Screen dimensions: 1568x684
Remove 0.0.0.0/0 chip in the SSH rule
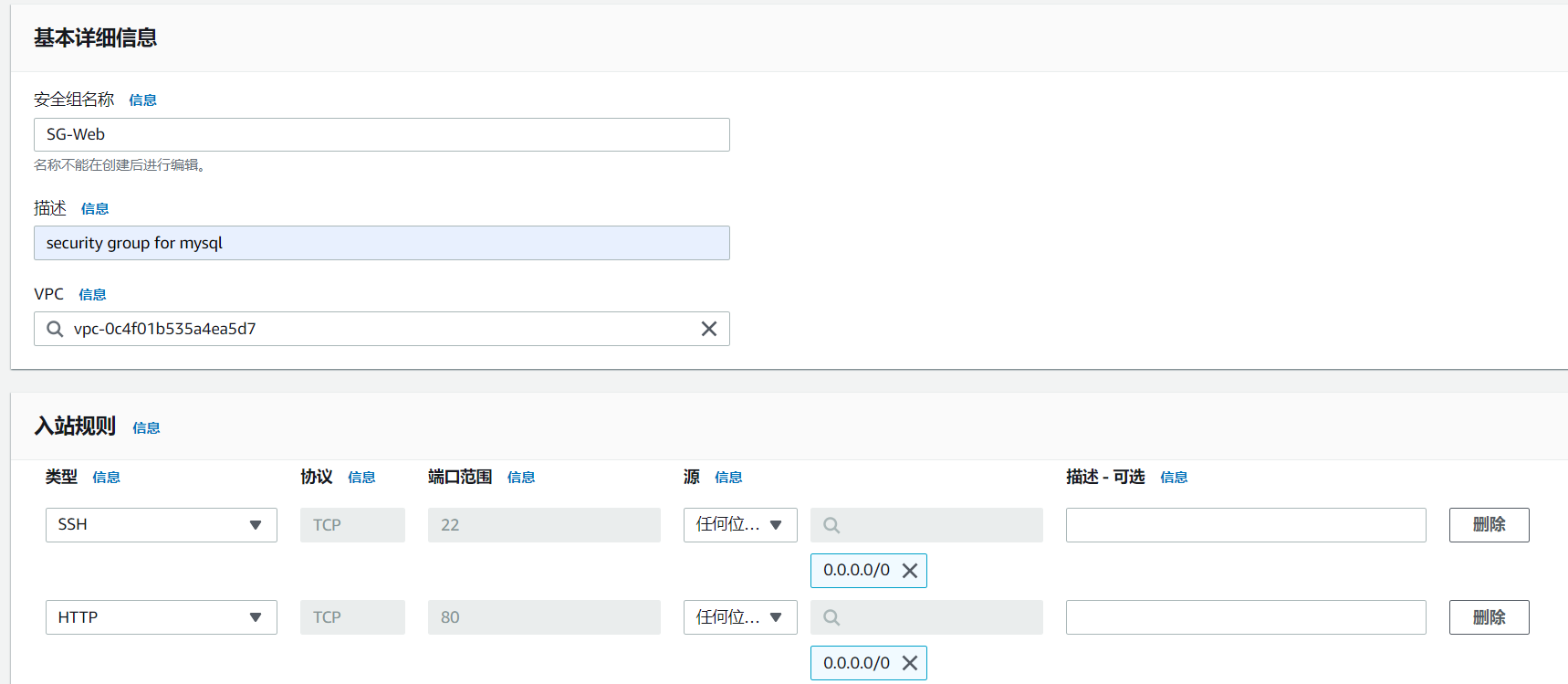(910, 571)
